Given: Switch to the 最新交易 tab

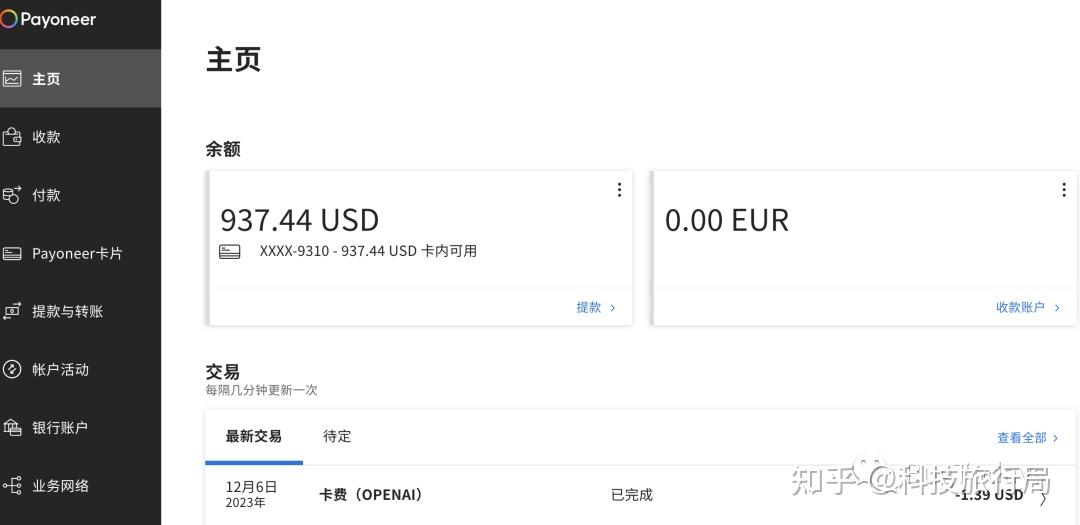Looking at the screenshot, I should pyautogui.click(x=253, y=436).
